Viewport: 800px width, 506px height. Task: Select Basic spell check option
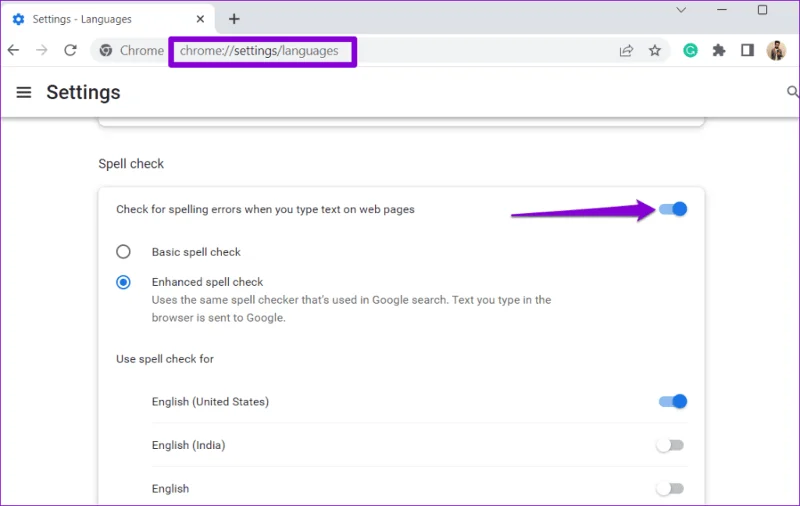[123, 251]
